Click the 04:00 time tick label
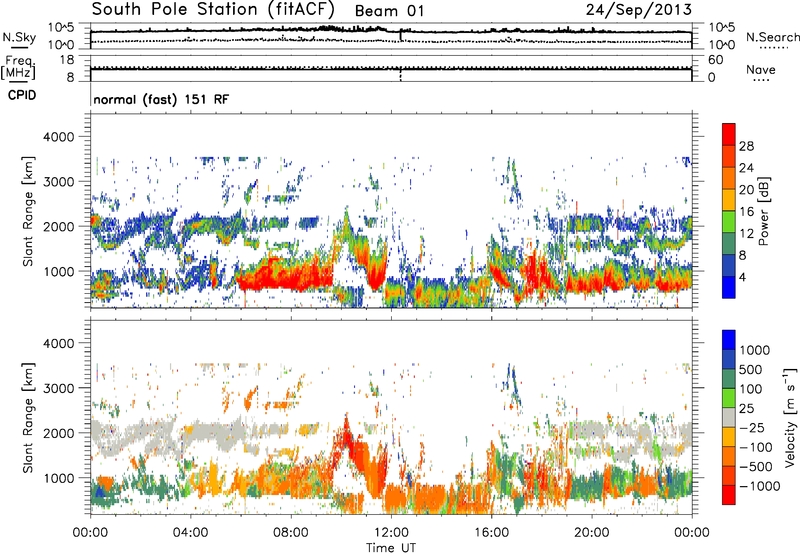Viewport: 800px width, 554px height. tap(190, 533)
